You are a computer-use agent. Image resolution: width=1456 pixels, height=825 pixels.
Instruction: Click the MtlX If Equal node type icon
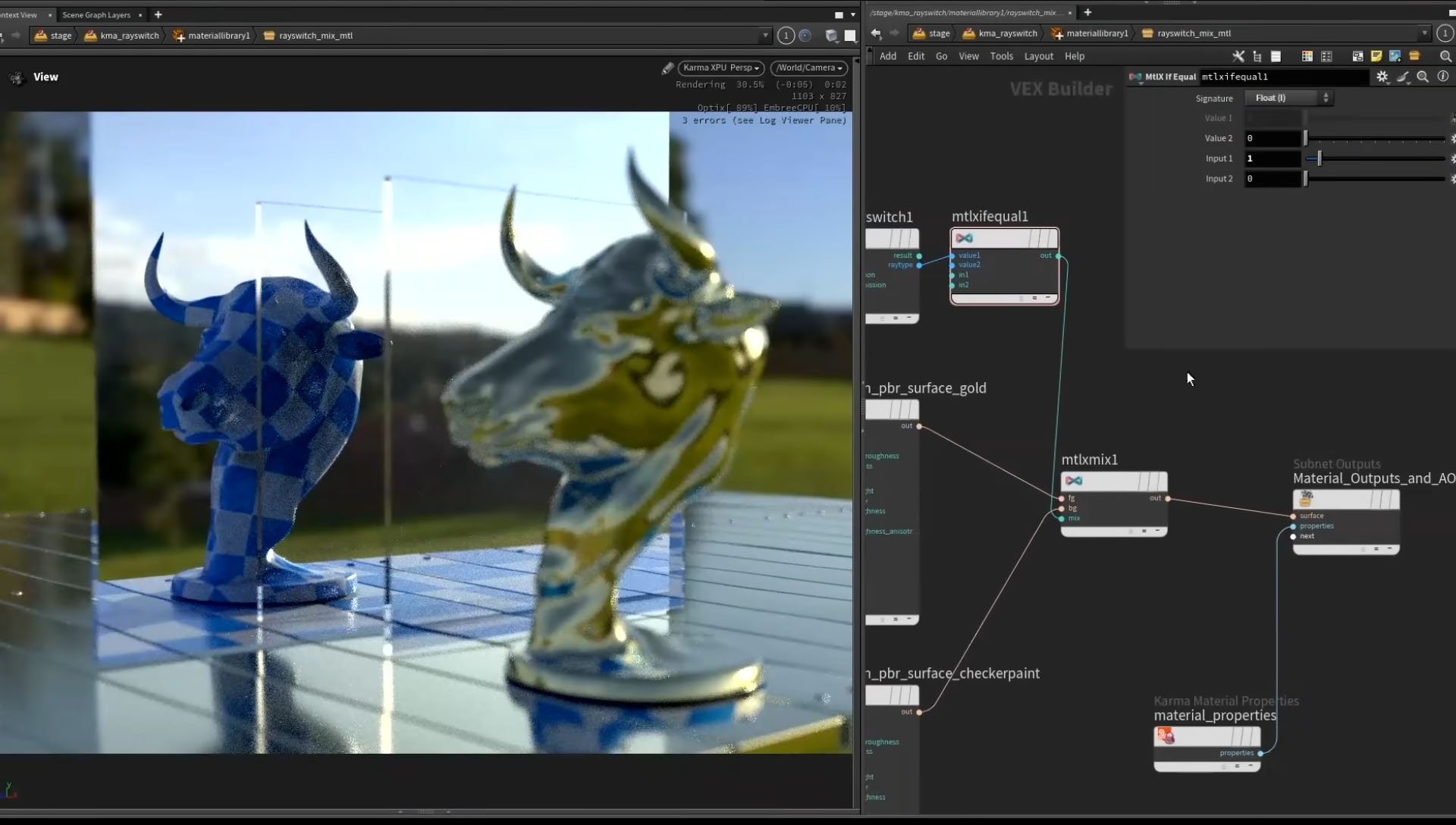coord(1135,77)
